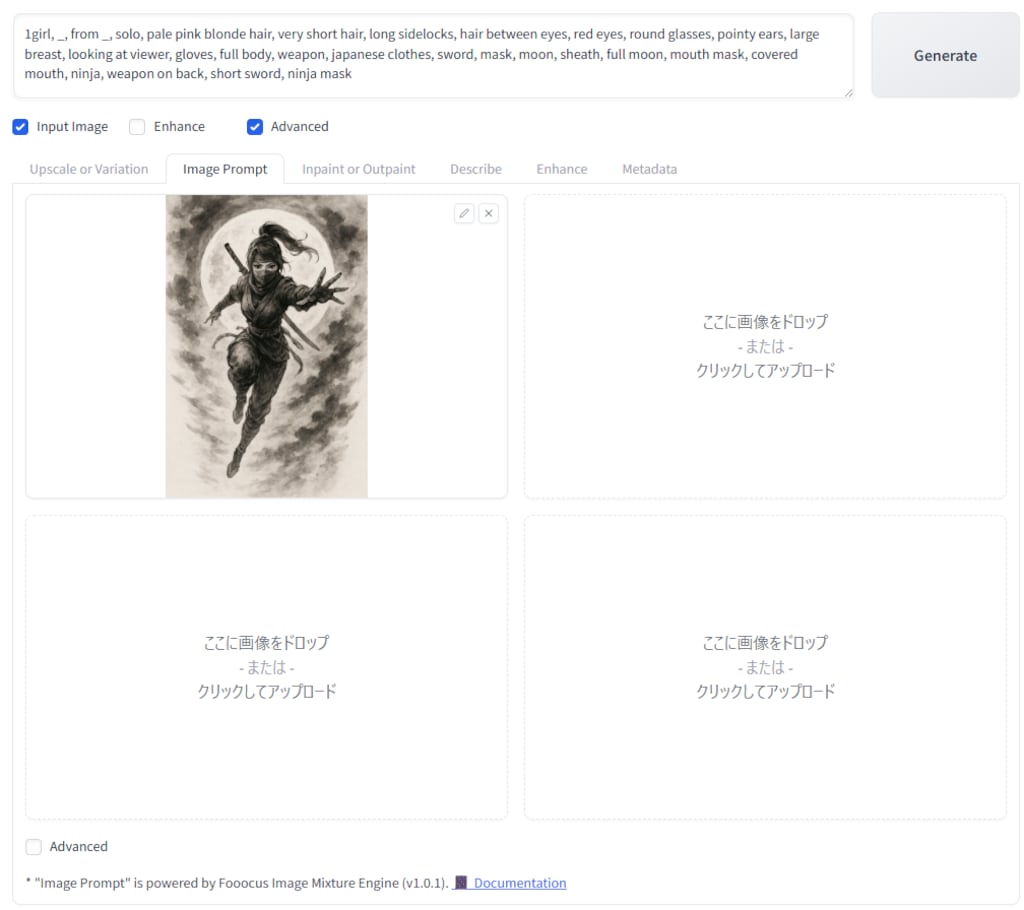The height and width of the screenshot is (910, 1024).
Task: Show the Metadata tab
Action: pyautogui.click(x=649, y=169)
